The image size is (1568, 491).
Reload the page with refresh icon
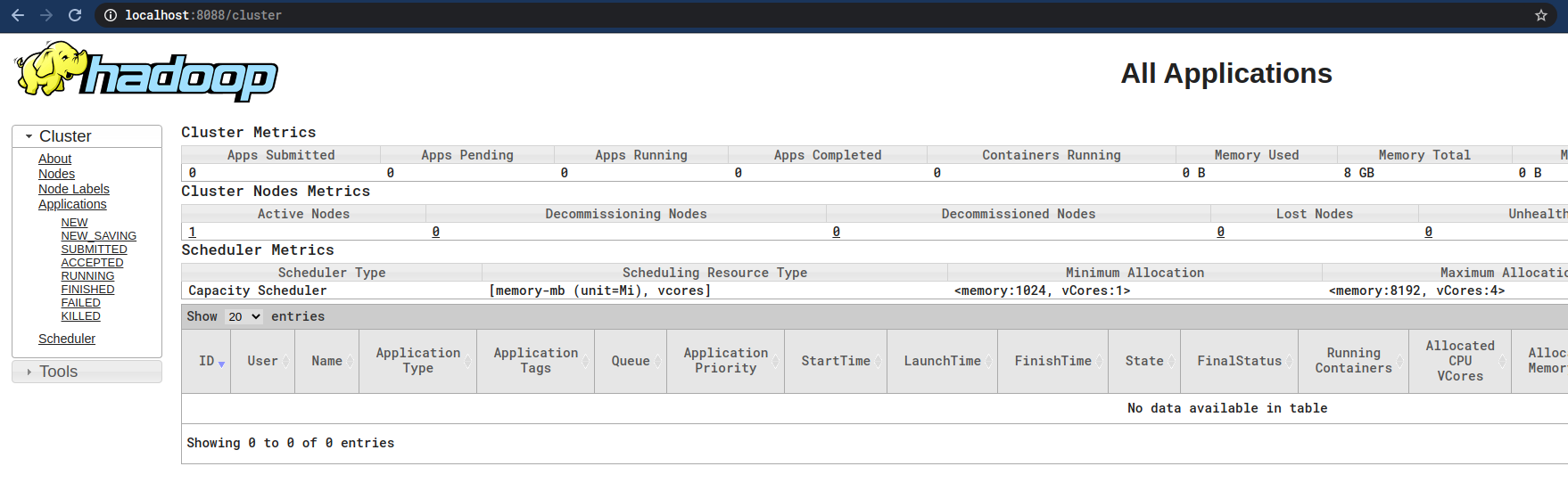pyautogui.click(x=75, y=15)
